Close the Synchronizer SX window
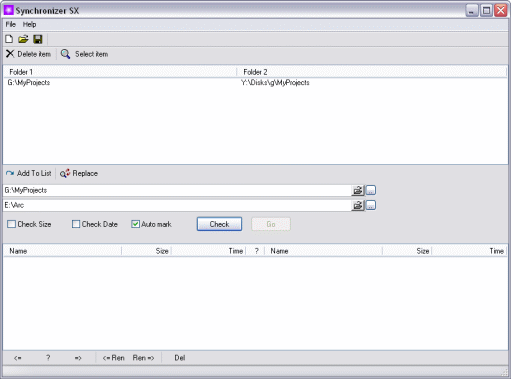 501,11
